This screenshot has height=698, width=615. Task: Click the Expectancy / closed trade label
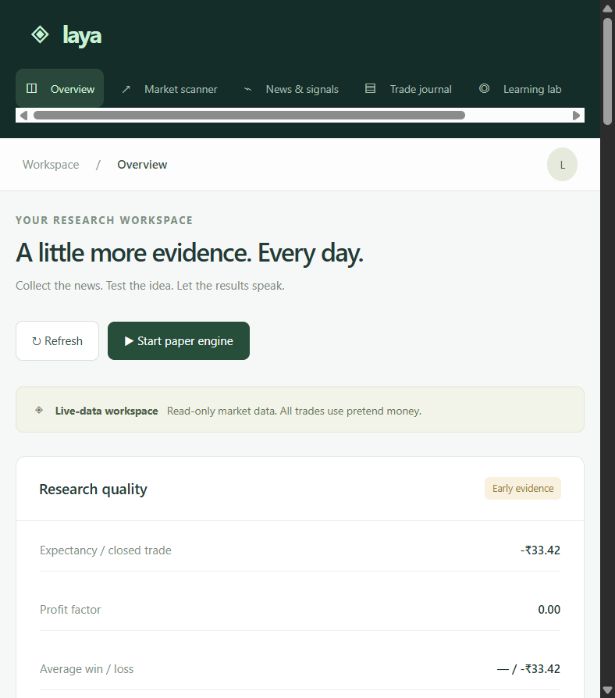coord(105,550)
